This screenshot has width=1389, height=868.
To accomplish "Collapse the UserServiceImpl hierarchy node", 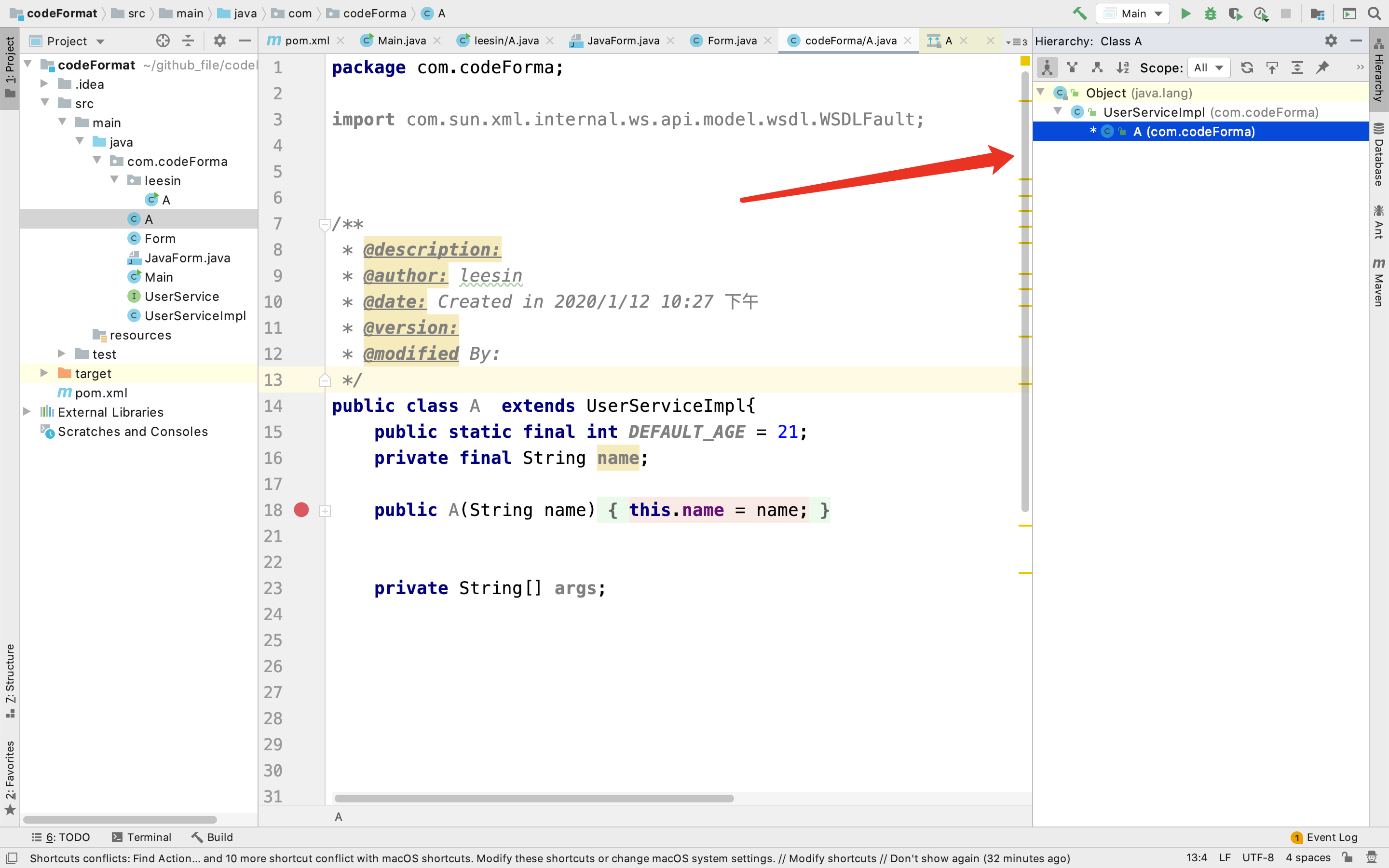I will pyautogui.click(x=1058, y=111).
